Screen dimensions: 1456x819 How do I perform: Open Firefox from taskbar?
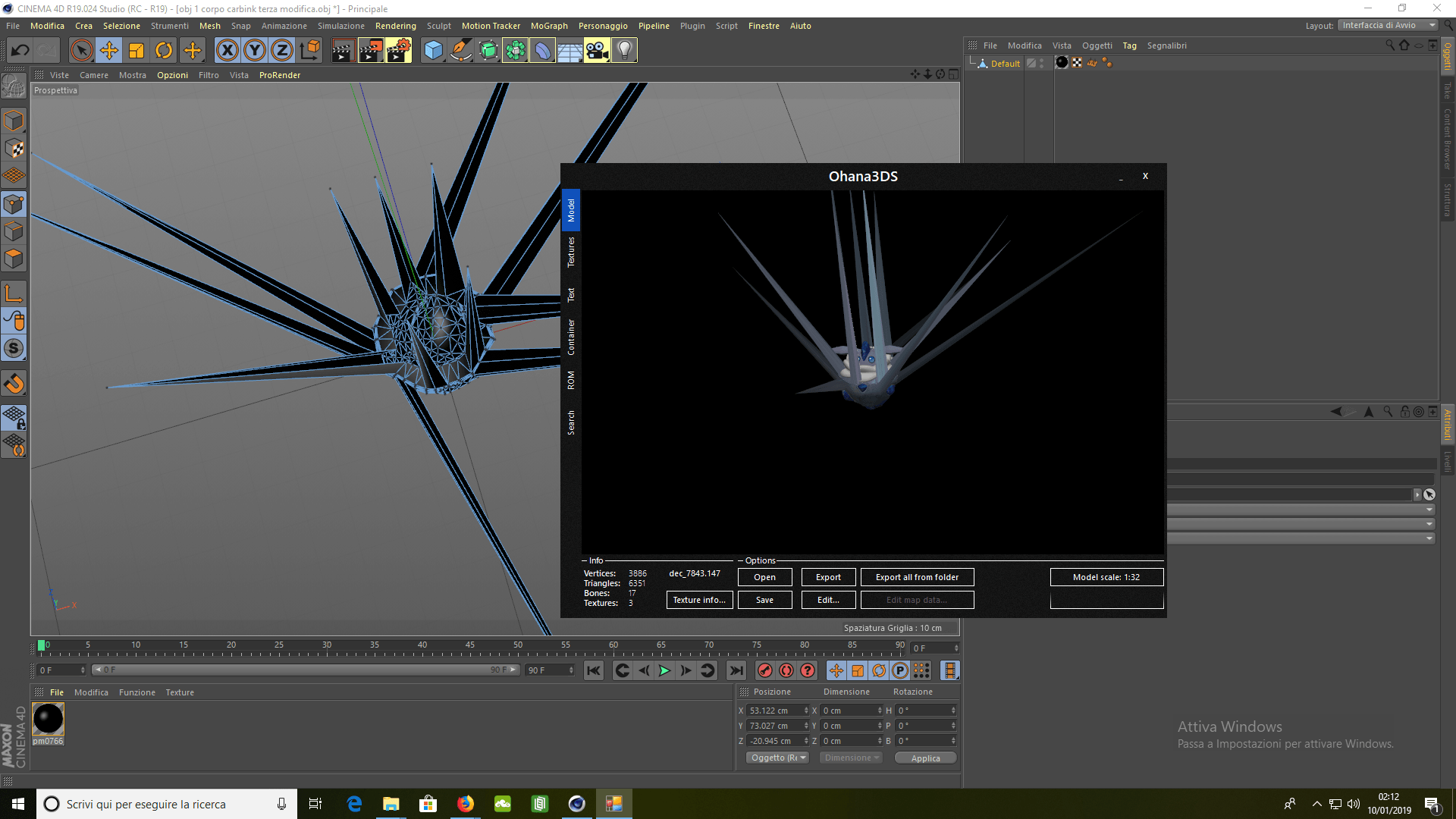466,804
